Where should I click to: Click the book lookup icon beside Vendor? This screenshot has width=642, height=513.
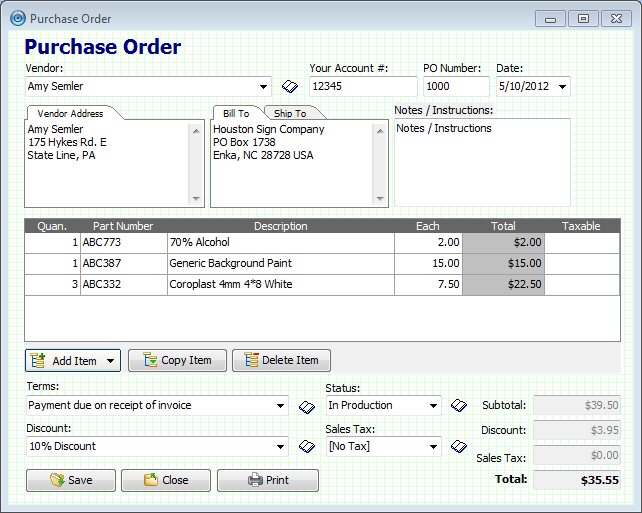(x=290, y=87)
